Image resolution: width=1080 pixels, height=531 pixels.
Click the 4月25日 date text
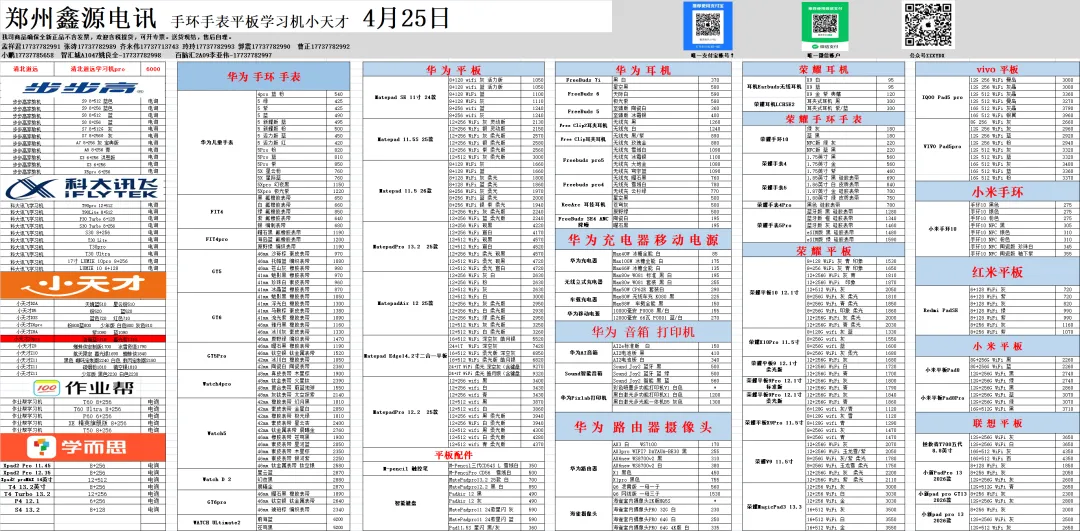click(405, 15)
